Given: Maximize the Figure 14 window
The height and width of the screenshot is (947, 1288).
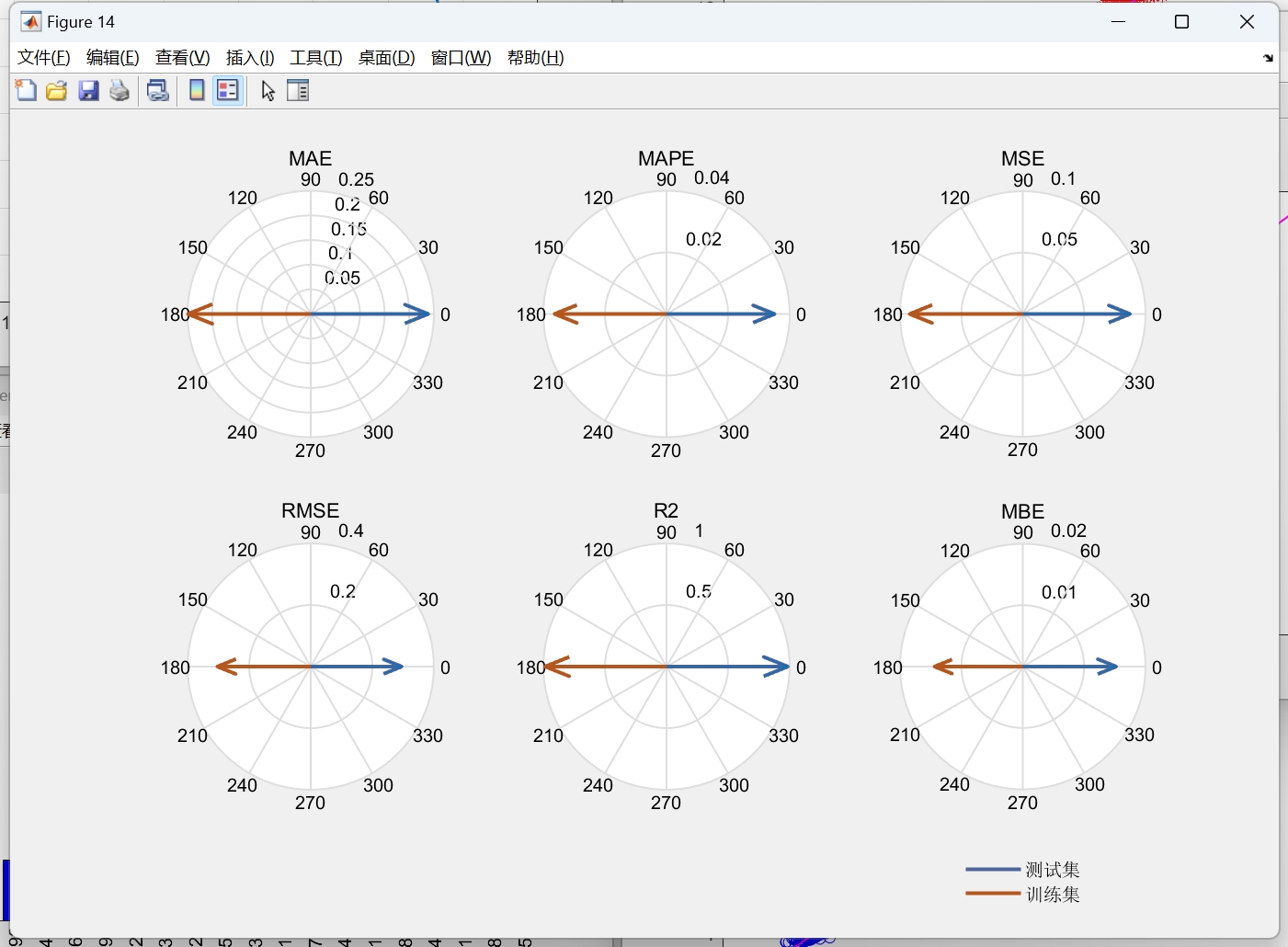Looking at the screenshot, I should click(x=1182, y=22).
